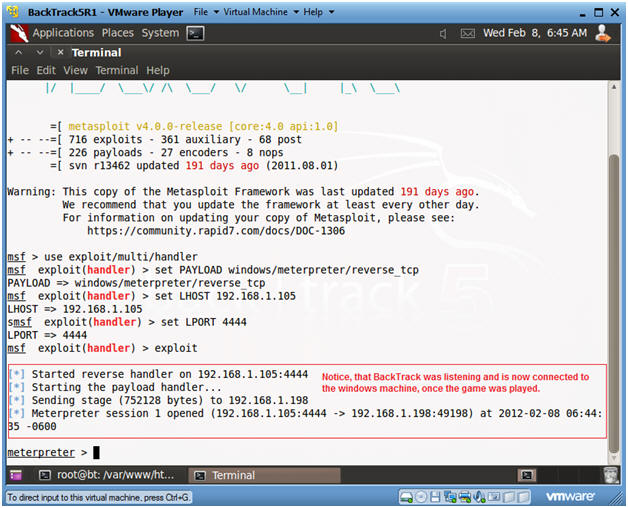Image resolution: width=628 pixels, height=508 pixels.
Task: Open the BackTrack dragon Applications icon
Action: 19,33
